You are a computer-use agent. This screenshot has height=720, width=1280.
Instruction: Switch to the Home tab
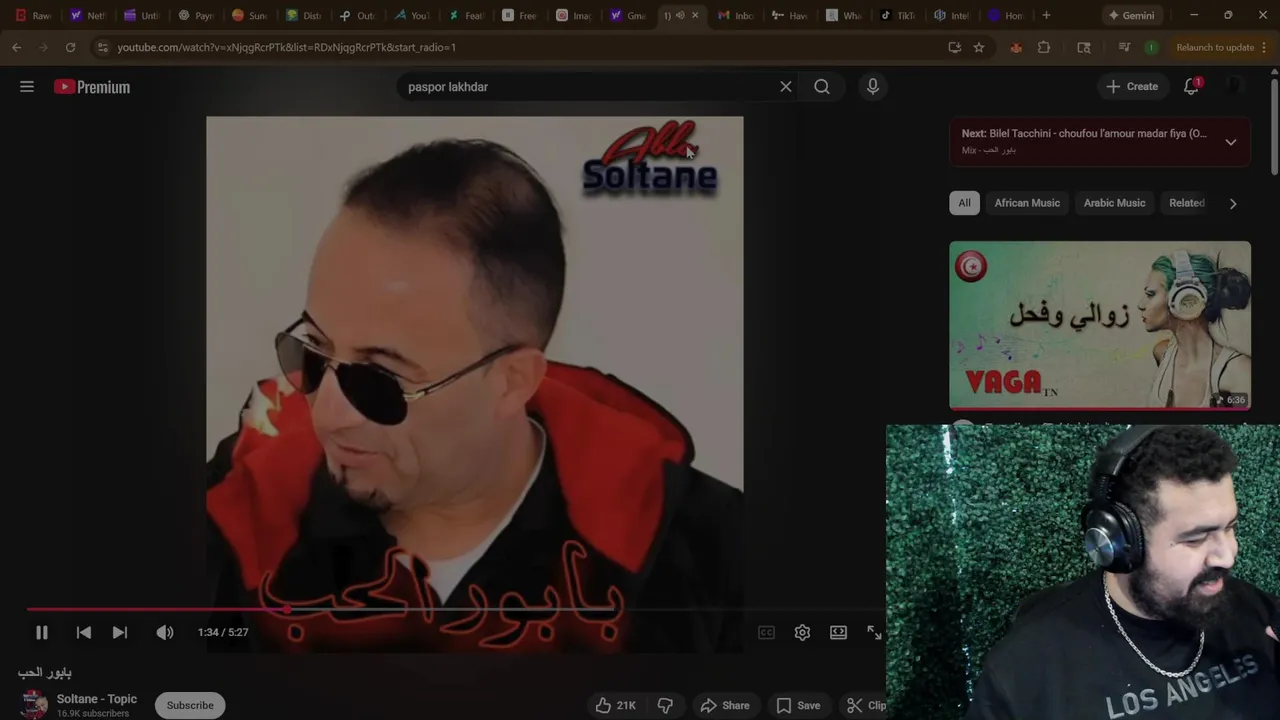[1005, 15]
